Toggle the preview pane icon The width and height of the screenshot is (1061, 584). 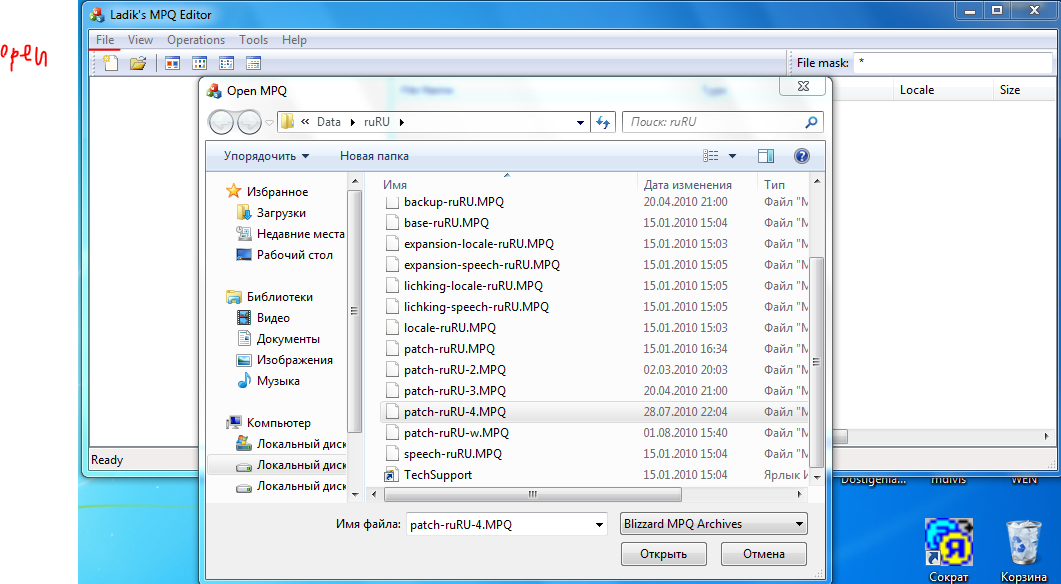[766, 156]
